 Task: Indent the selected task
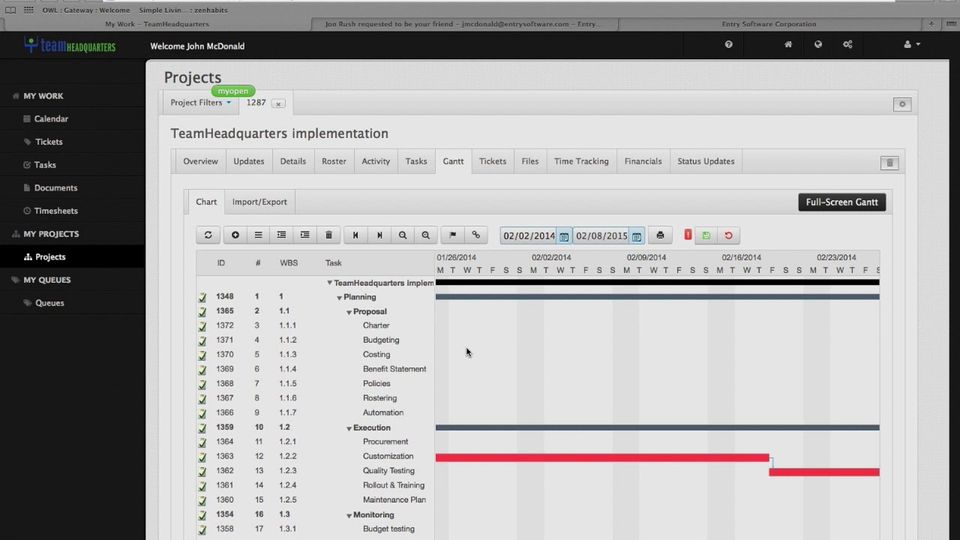[x=305, y=235]
